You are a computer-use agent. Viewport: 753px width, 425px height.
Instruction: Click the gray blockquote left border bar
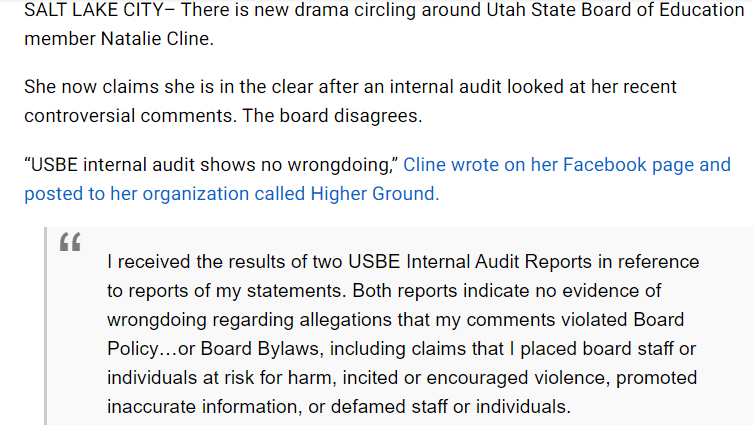pyautogui.click(x=46, y=326)
